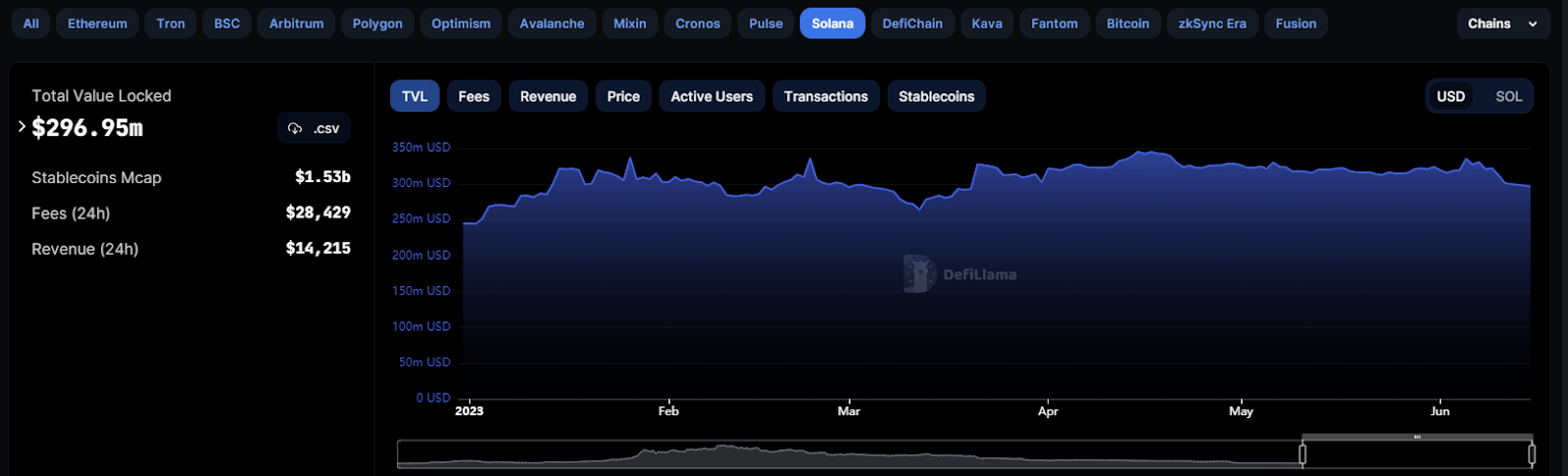Click the 100m USD axis label
This screenshot has width=1568, height=476.
(421, 326)
